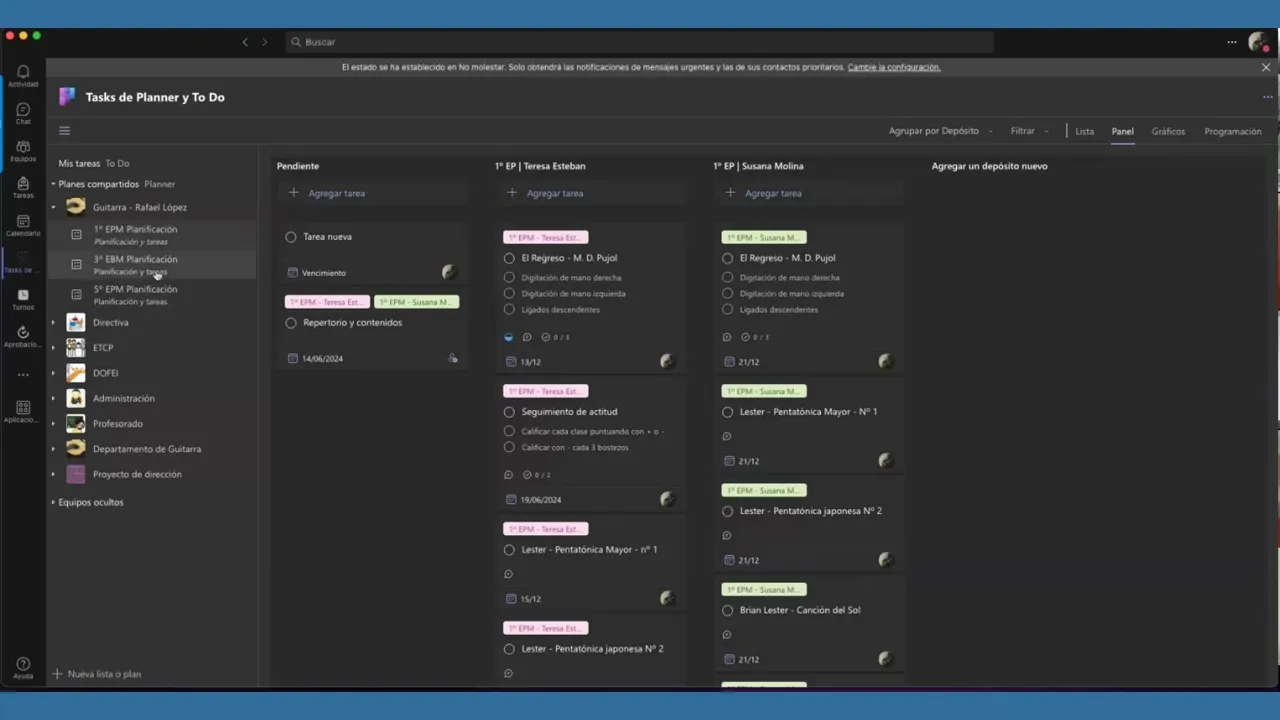Click the Buscar search field
The width and height of the screenshot is (1280, 720).
click(x=640, y=42)
